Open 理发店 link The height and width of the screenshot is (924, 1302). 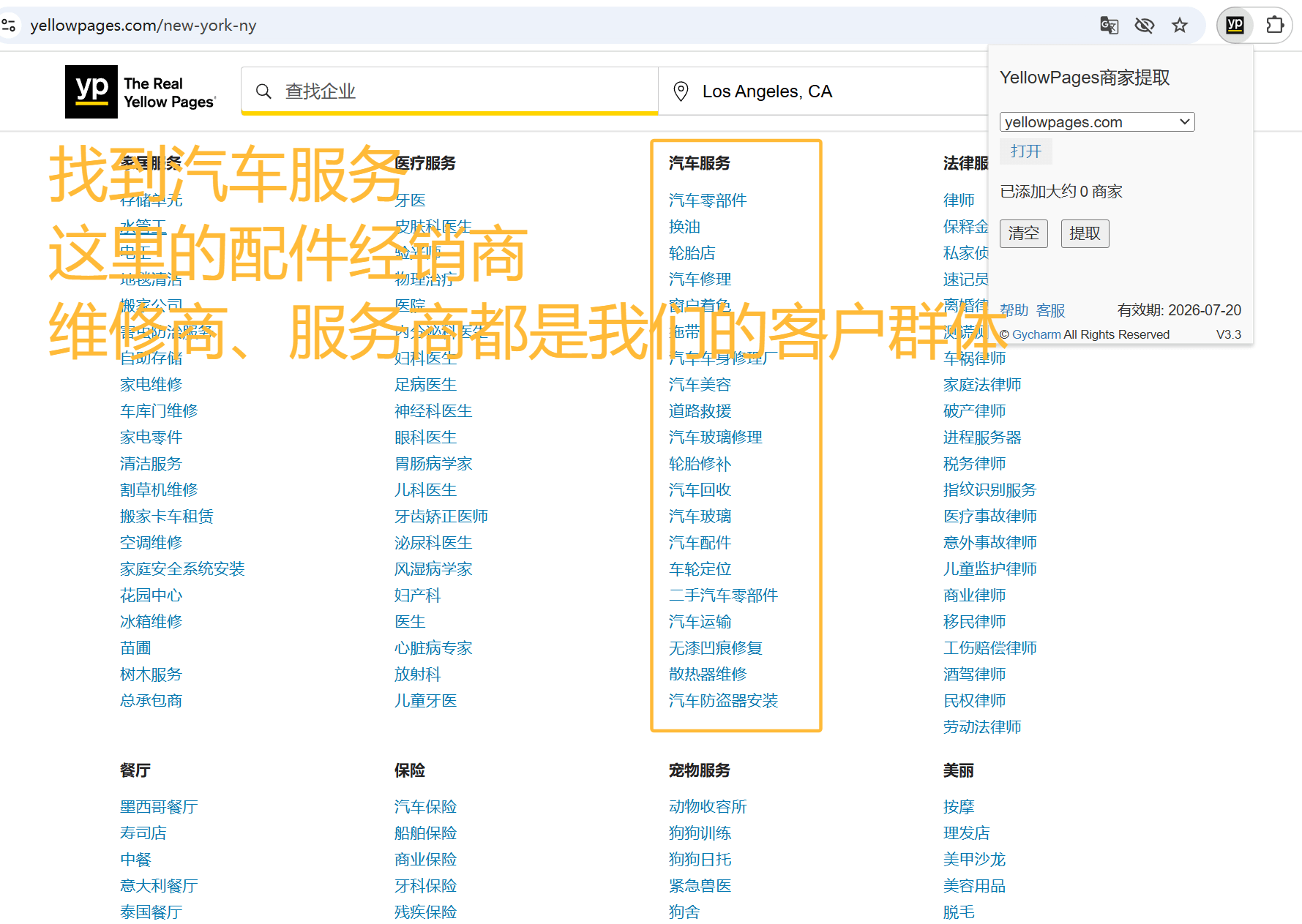pyautogui.click(x=967, y=833)
